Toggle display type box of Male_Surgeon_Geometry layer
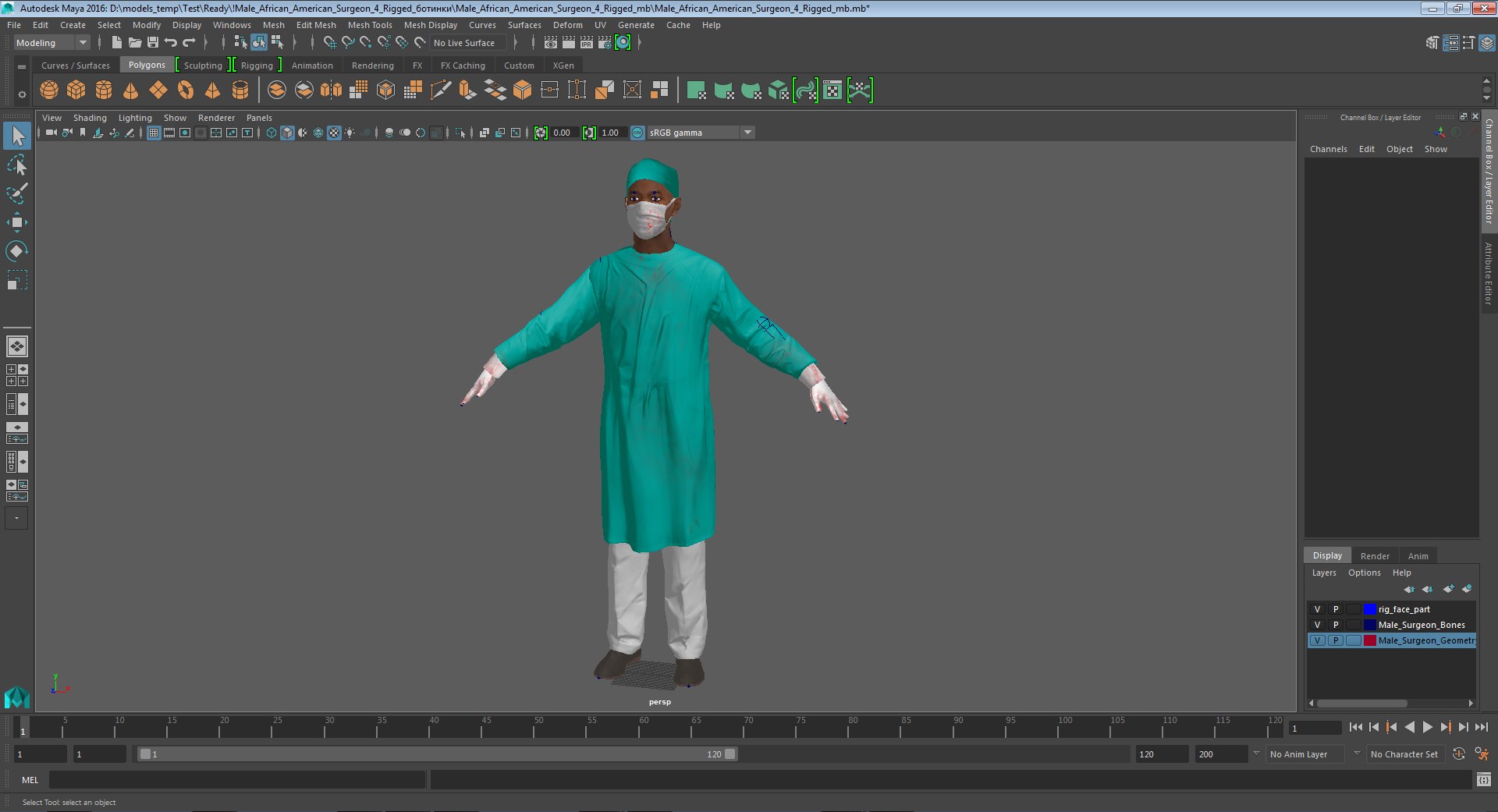This screenshot has height=812, width=1498. 1354,640
